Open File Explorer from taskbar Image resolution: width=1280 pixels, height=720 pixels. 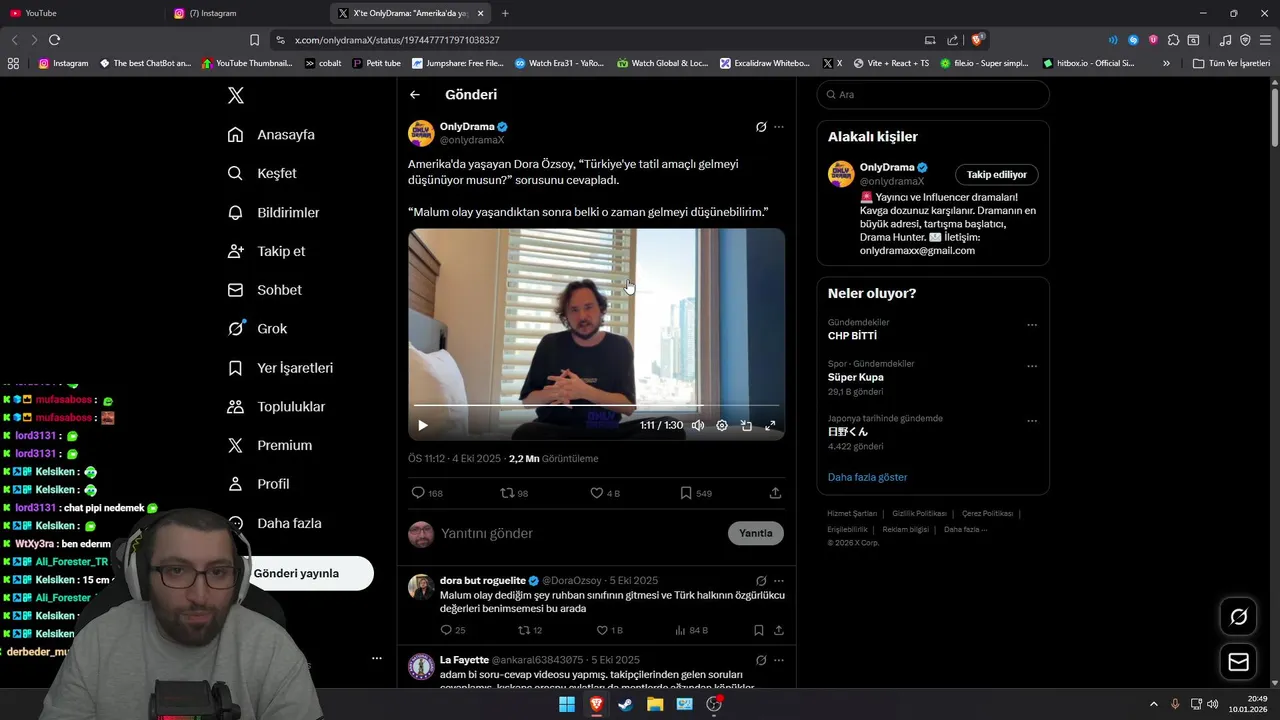[x=655, y=704]
